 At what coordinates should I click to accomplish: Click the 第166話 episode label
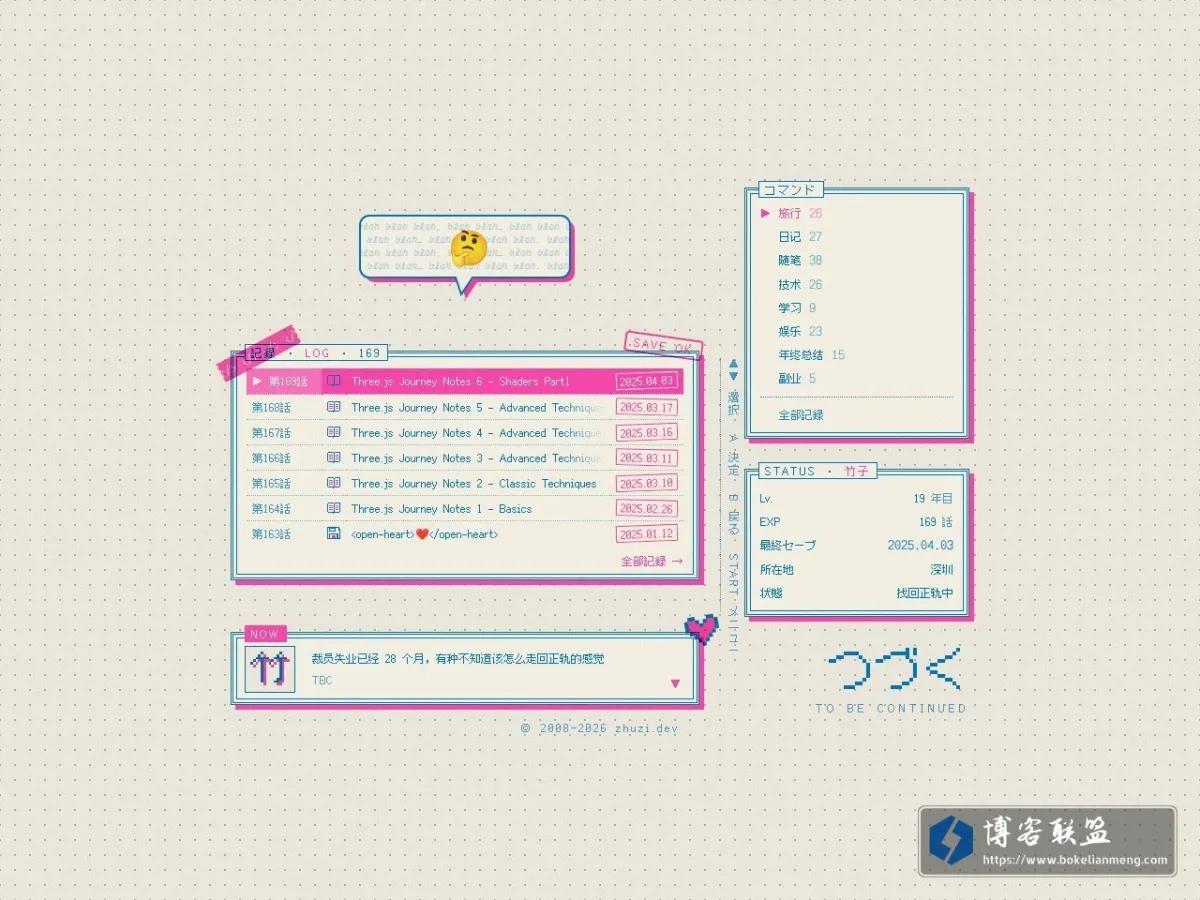click(271, 458)
